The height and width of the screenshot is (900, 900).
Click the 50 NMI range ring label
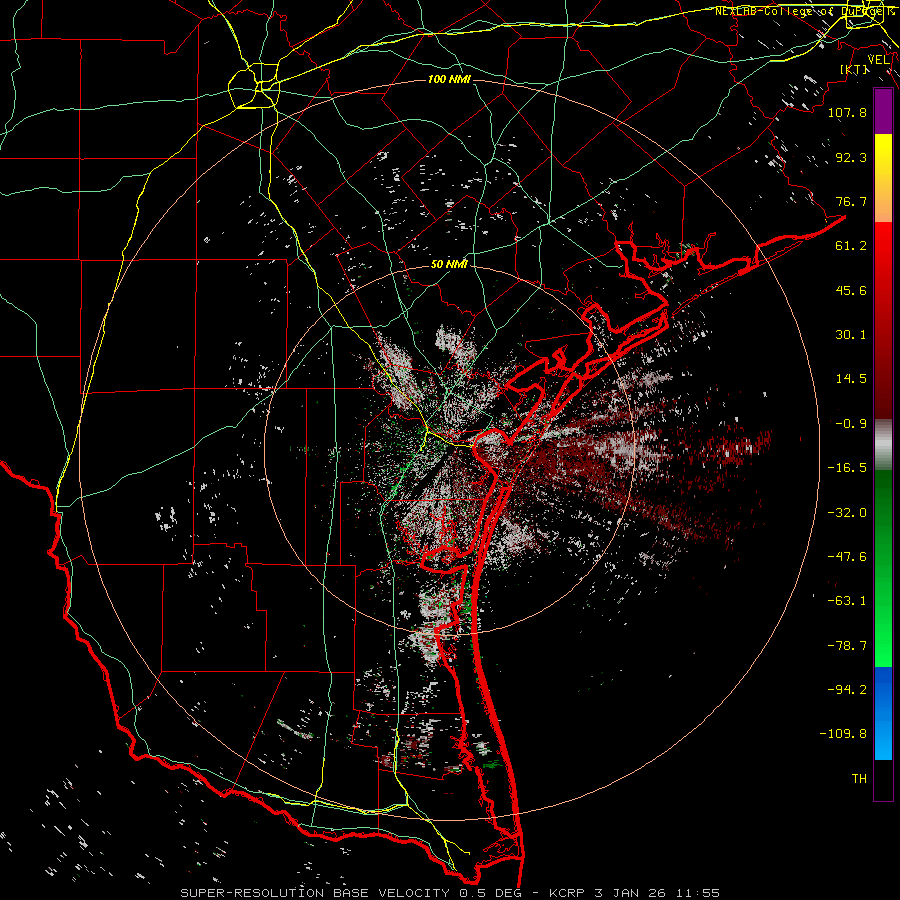tap(449, 264)
